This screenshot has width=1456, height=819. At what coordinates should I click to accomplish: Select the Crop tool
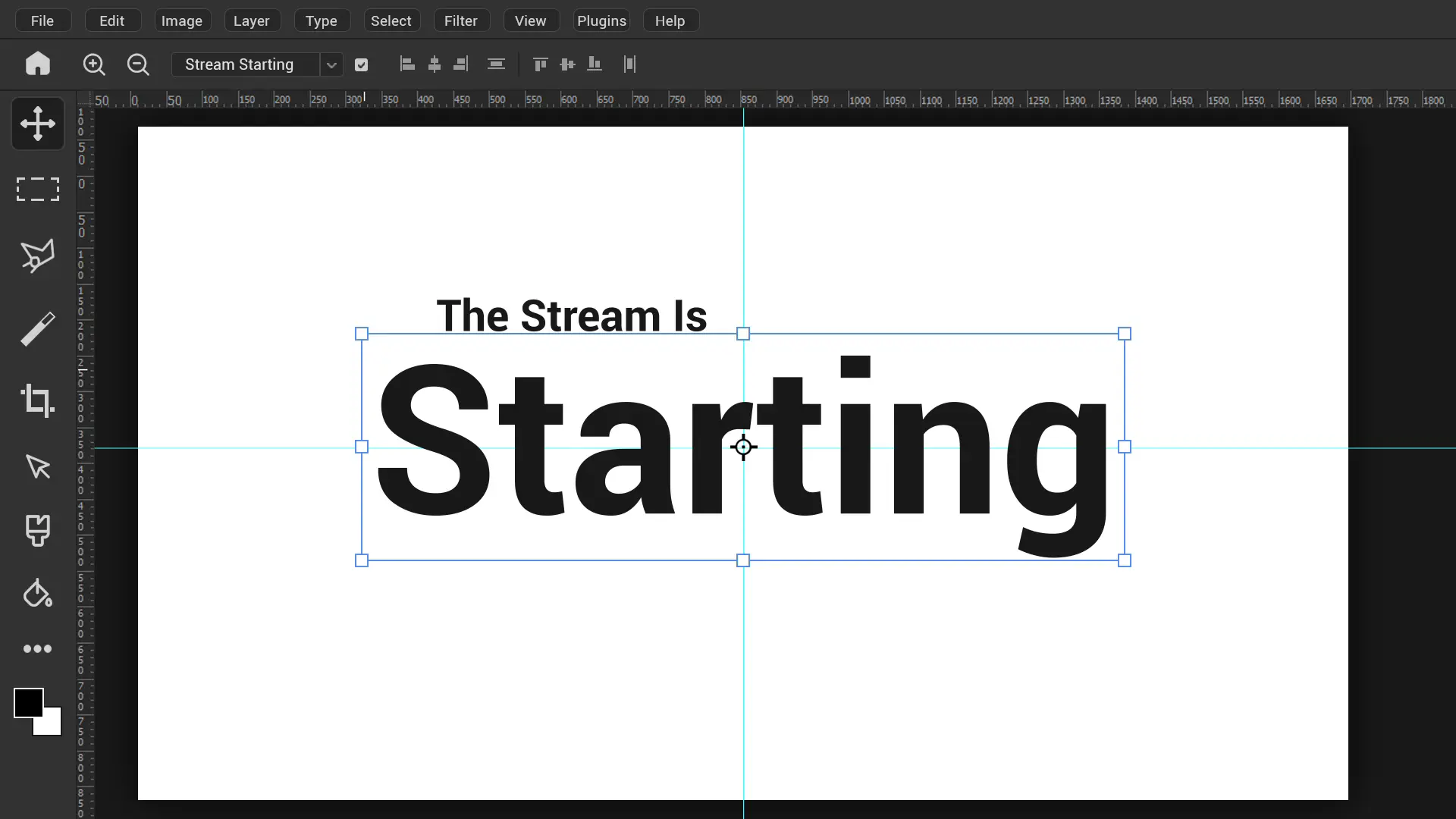tap(38, 400)
